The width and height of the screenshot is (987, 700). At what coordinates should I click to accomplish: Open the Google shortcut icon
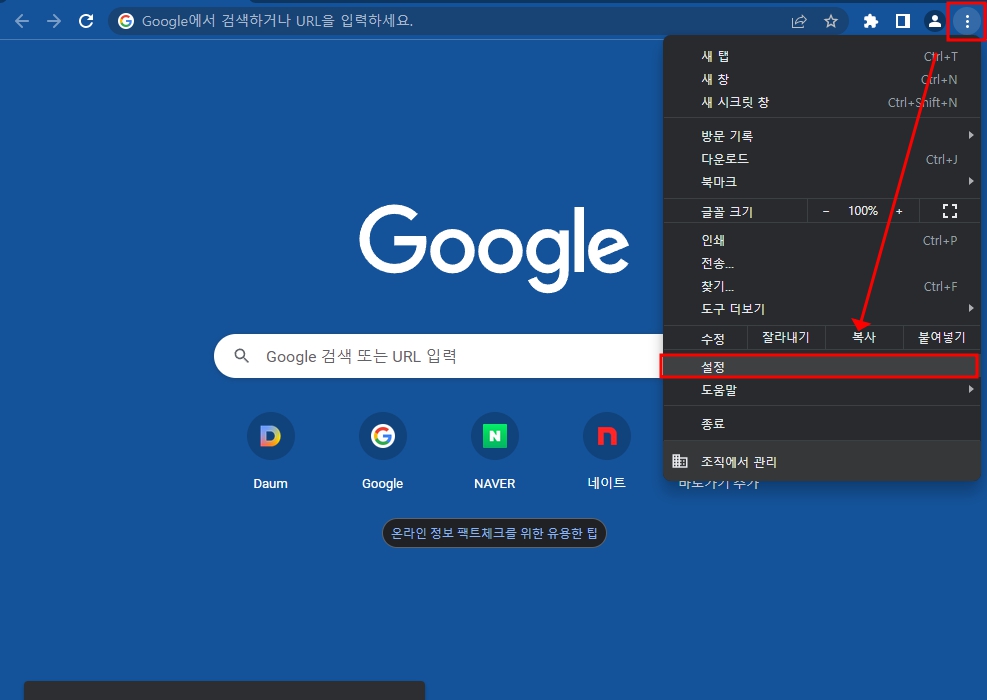(383, 436)
